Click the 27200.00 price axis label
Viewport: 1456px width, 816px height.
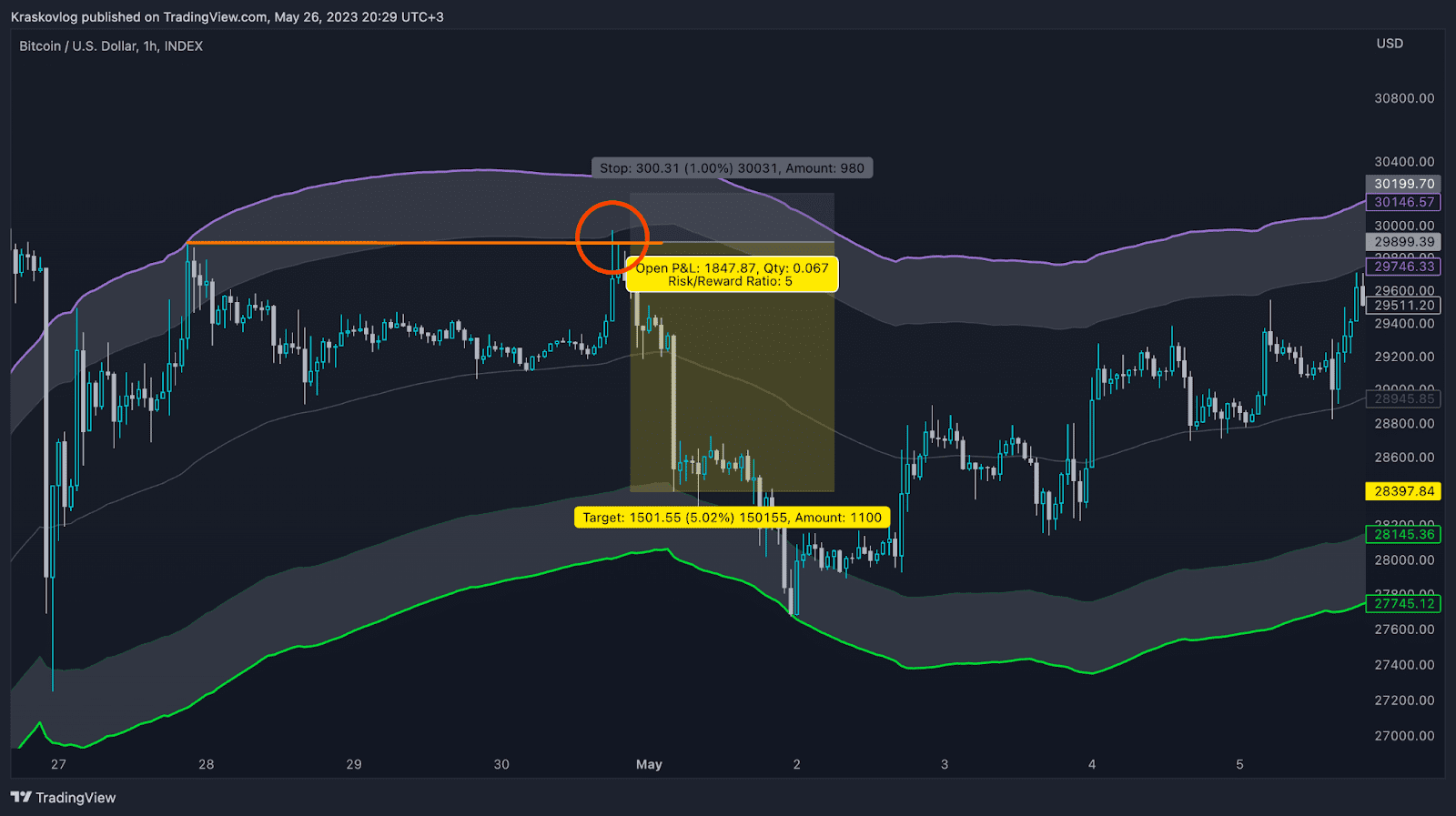point(1404,700)
